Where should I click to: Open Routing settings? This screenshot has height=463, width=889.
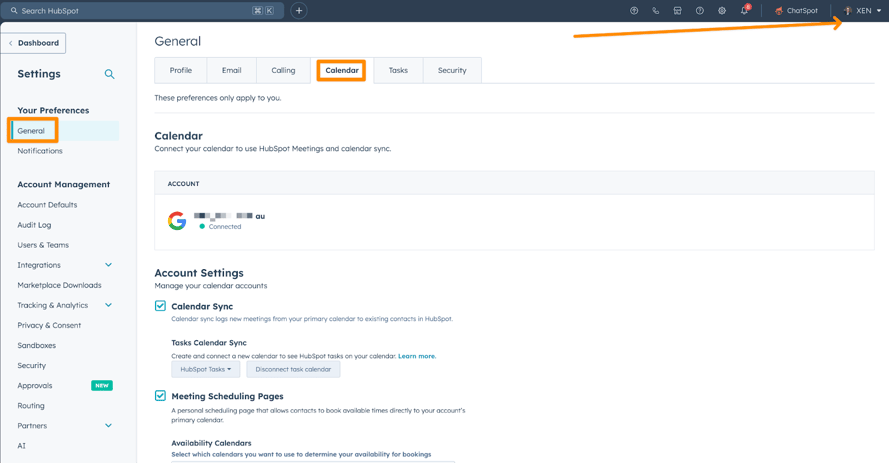(31, 406)
